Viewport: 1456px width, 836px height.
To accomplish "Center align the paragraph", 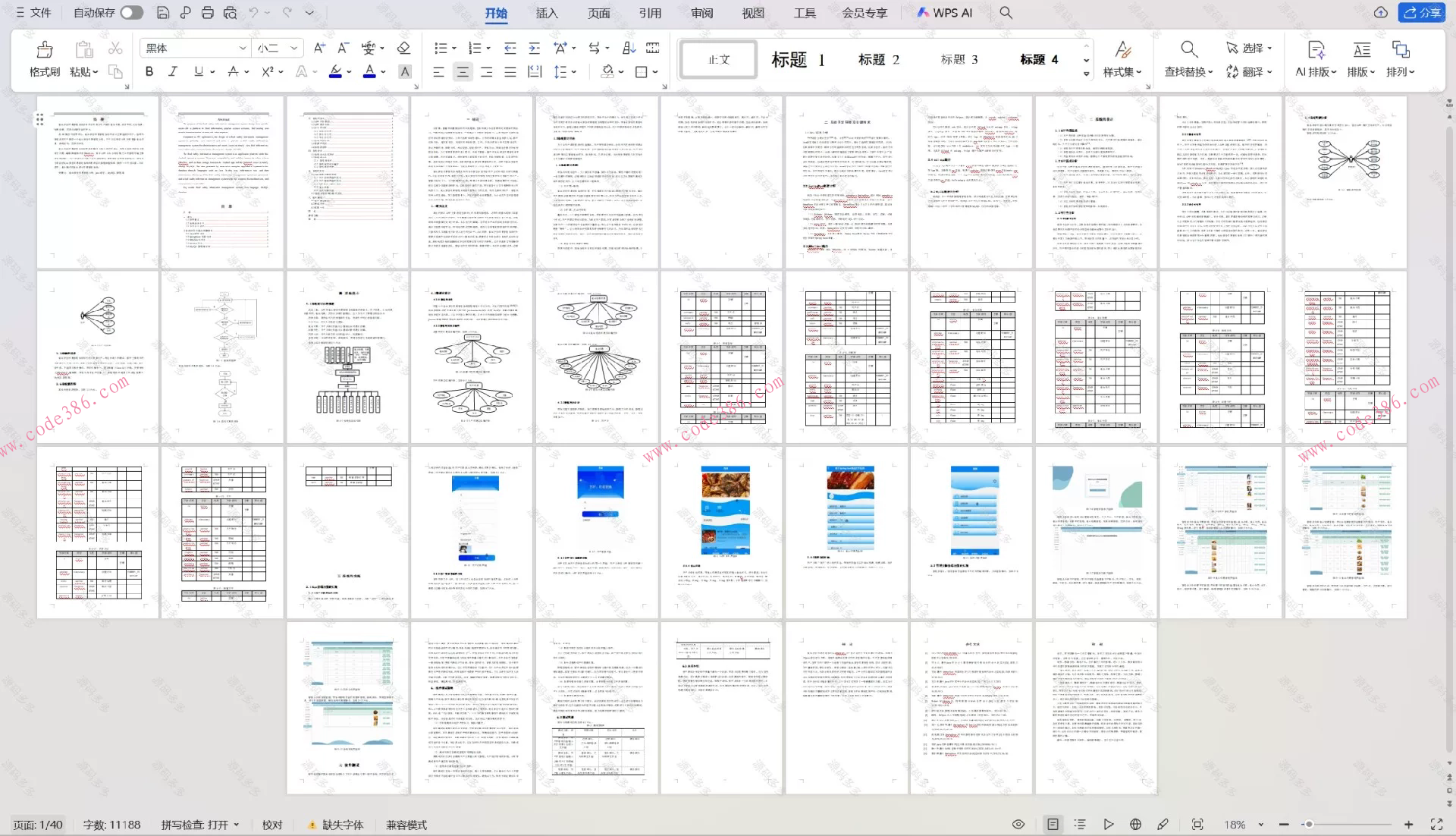I will point(462,72).
